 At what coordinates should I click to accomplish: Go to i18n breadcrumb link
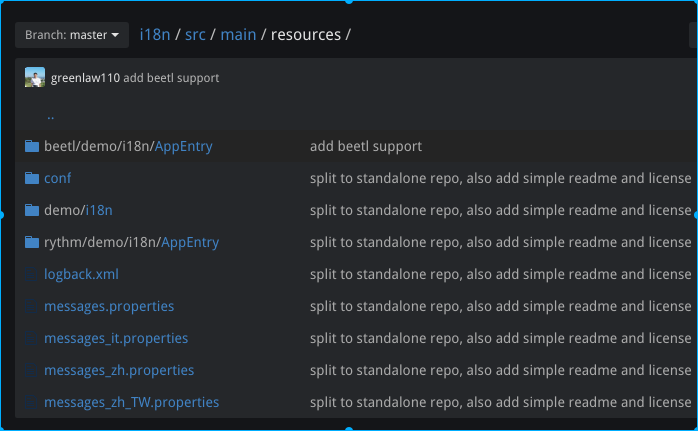click(155, 35)
